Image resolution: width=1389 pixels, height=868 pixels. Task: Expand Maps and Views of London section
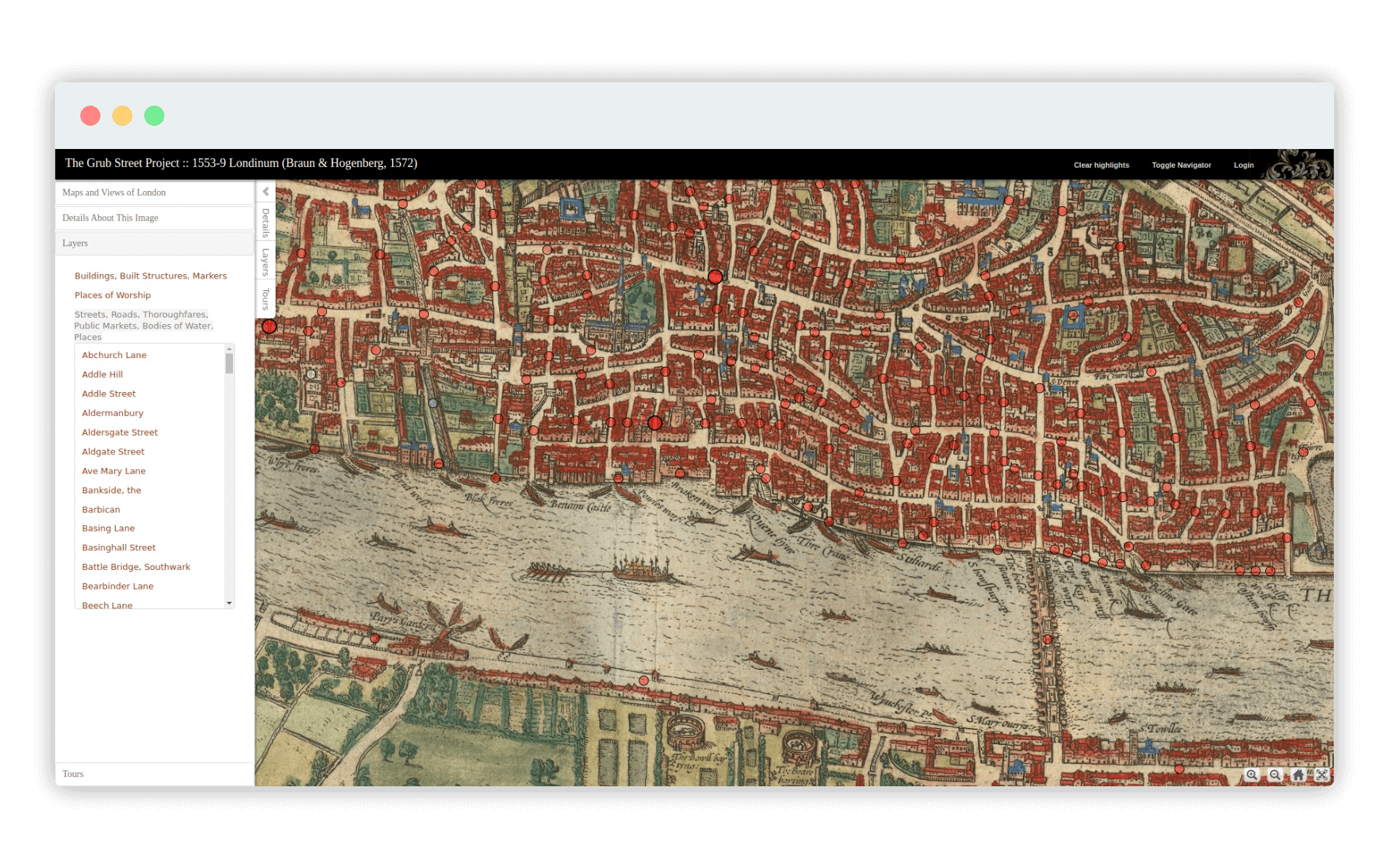click(x=154, y=192)
